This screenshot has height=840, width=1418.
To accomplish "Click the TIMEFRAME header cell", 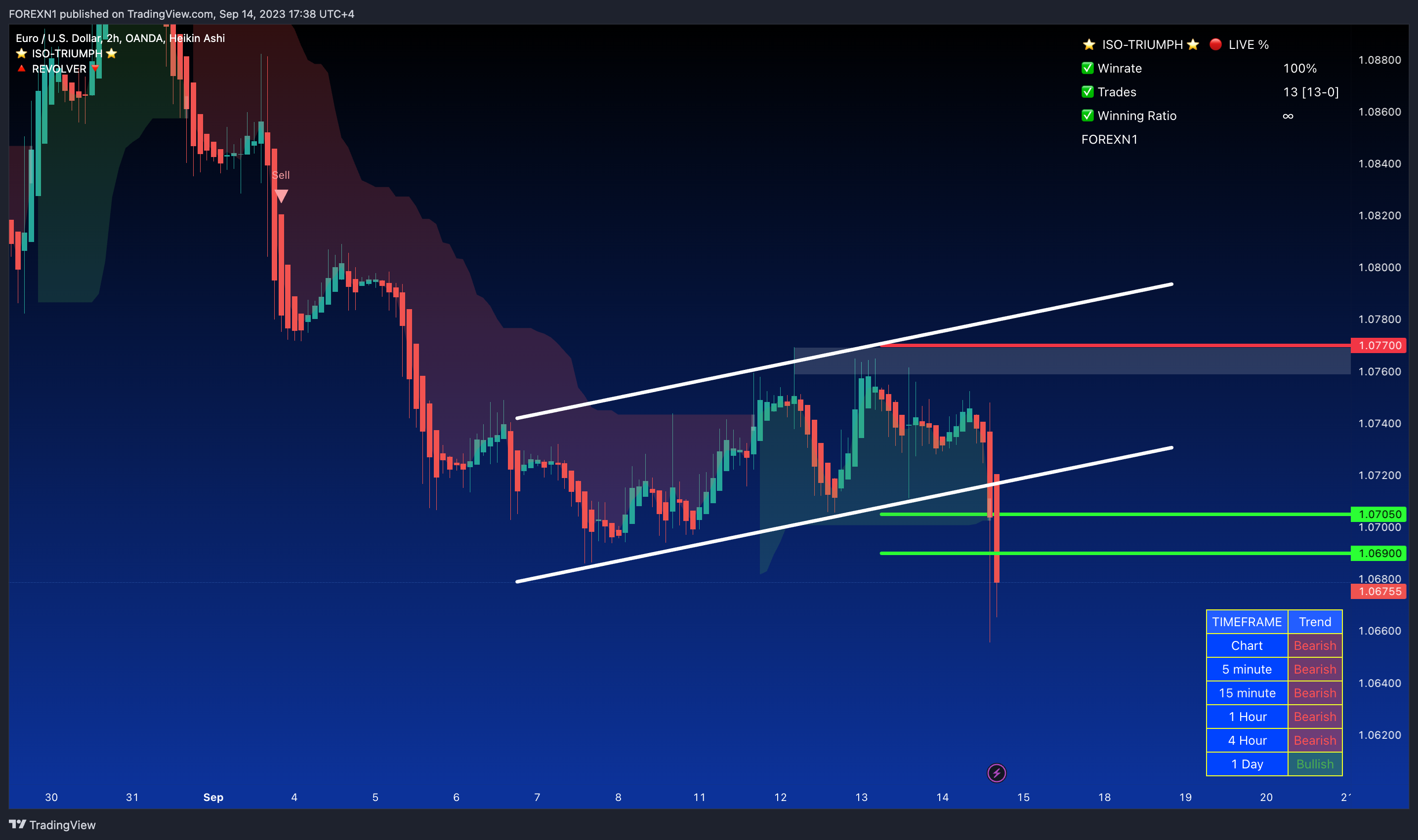I will 1247,622.
